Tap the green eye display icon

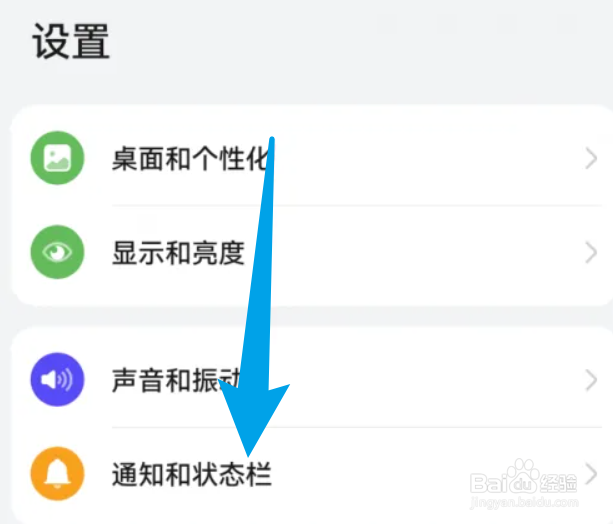click(57, 252)
